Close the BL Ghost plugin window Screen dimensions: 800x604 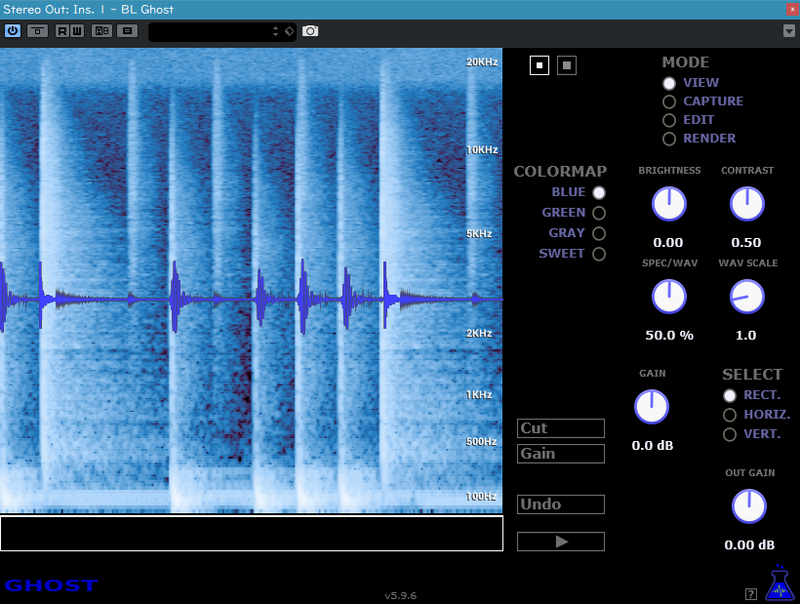(792, 9)
